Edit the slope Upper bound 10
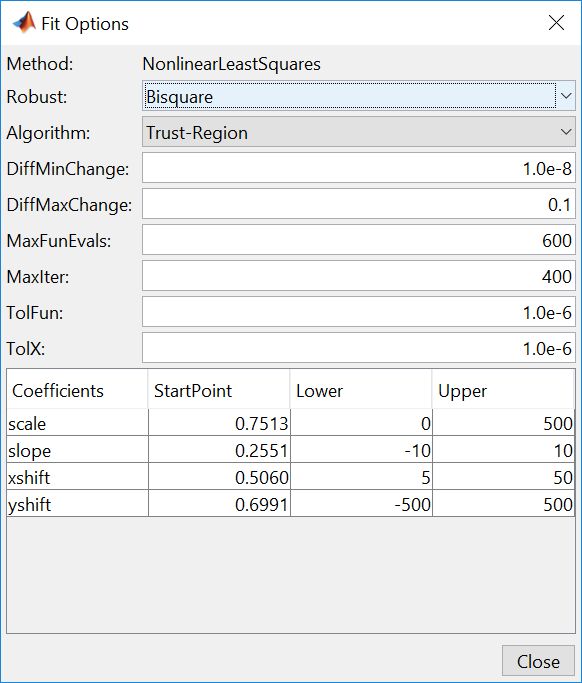 point(504,450)
